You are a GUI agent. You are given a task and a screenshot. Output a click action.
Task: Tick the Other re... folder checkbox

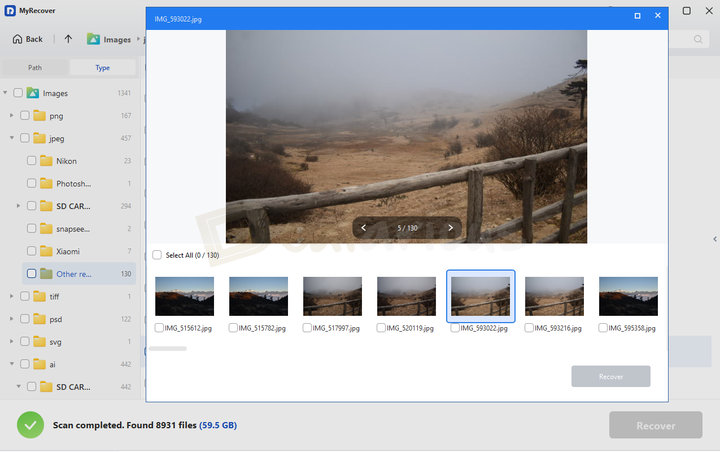point(31,273)
